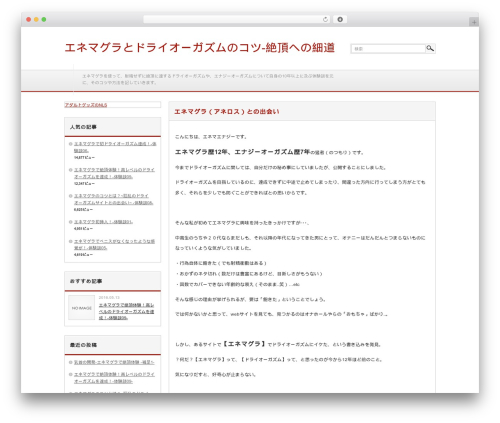Open the first link under 人気の記事
Viewport: 500px width, 423px height.
[115, 147]
